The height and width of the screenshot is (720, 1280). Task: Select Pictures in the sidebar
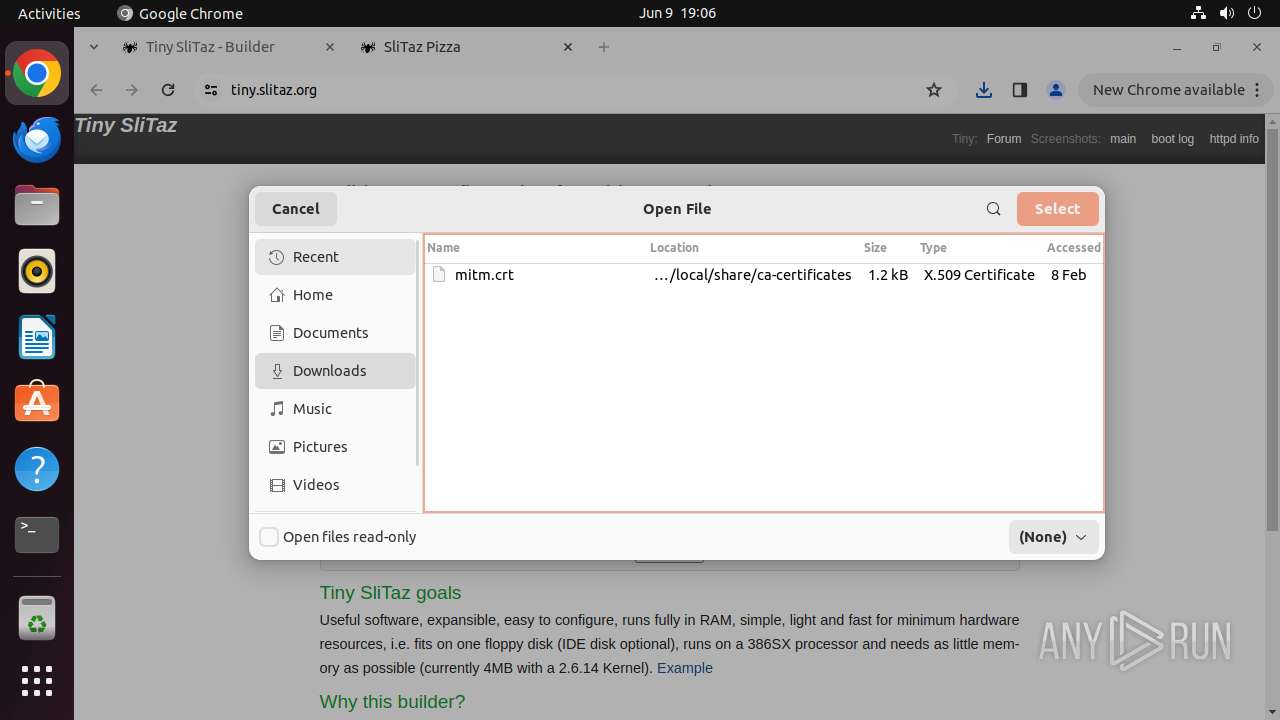[x=335, y=447]
